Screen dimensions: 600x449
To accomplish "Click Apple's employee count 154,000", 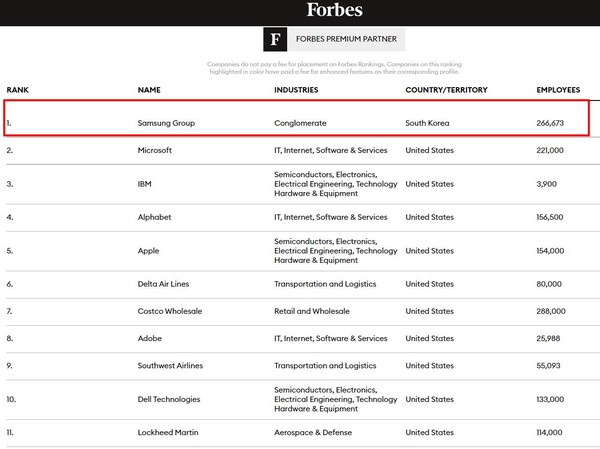I will click(x=550, y=251).
